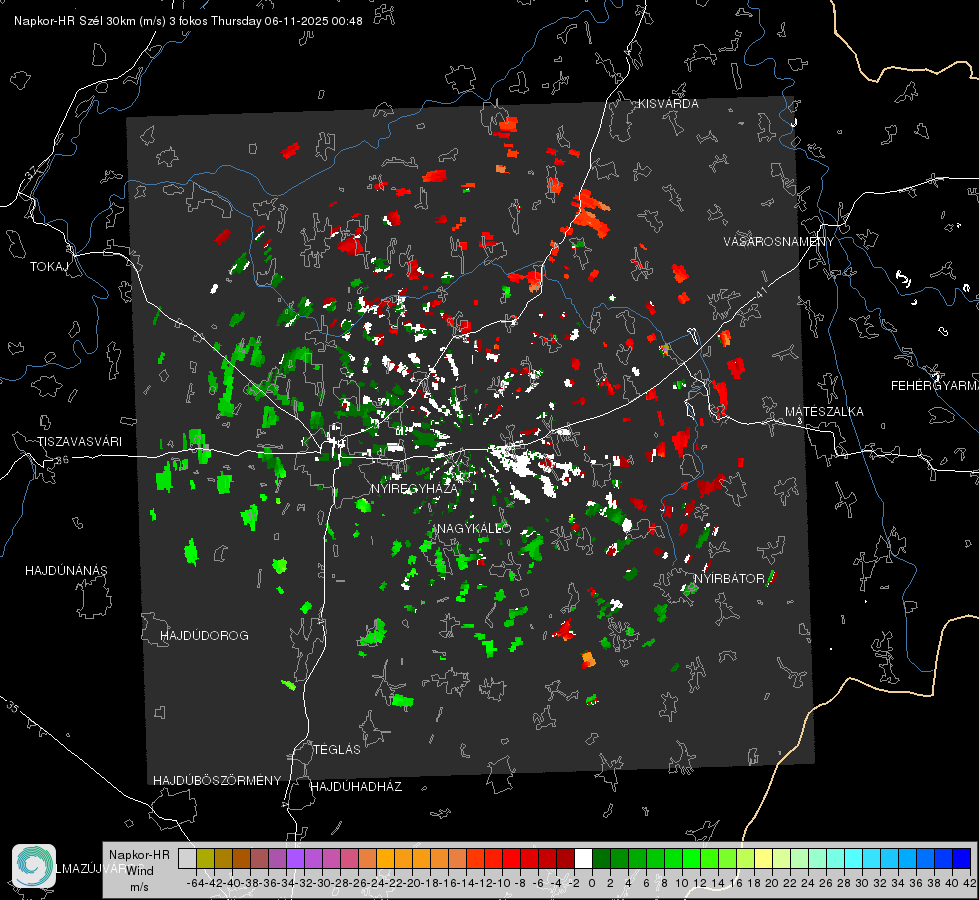The height and width of the screenshot is (900, 979).
Task: Click the swirl logo icon
Action: (x=34, y=866)
